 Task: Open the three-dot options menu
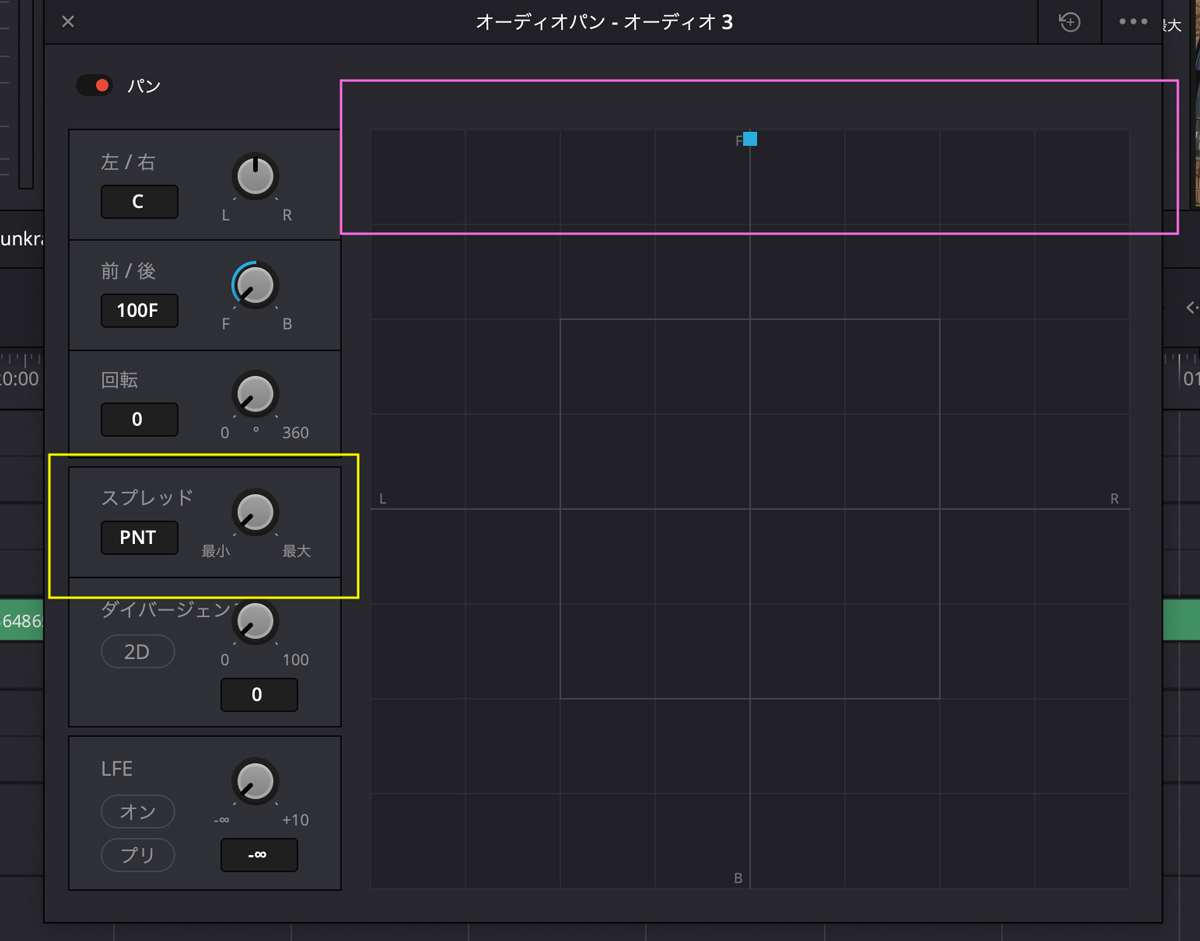pos(1133,22)
